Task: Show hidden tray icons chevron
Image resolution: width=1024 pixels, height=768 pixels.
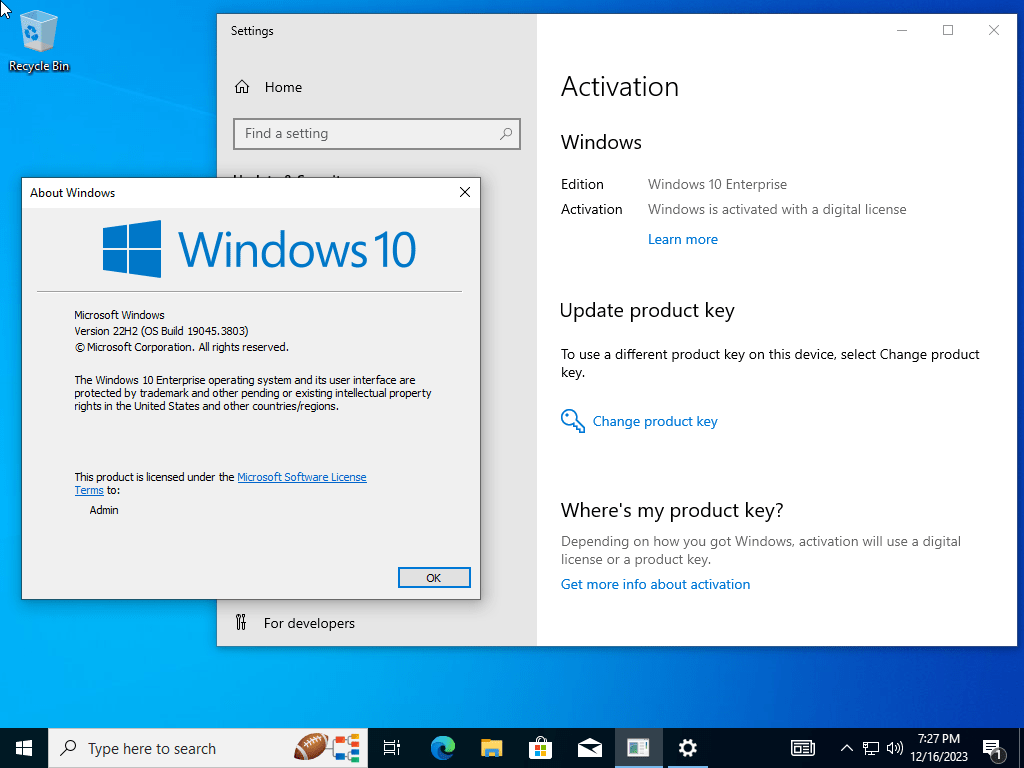Action: (846, 748)
